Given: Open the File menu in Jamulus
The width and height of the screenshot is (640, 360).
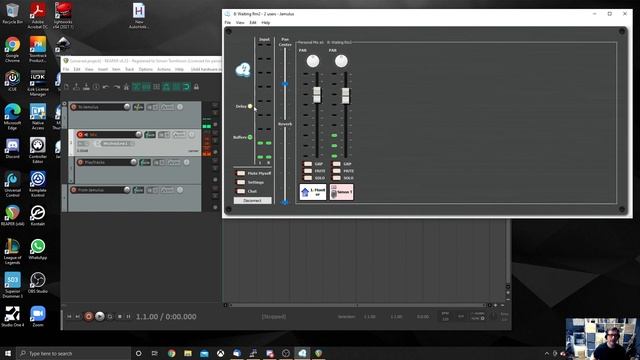Looking at the screenshot, I should click(x=228, y=22).
